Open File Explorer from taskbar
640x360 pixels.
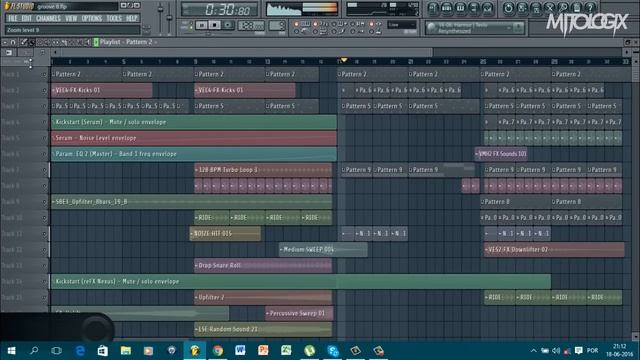pyautogui.click(x=125, y=351)
